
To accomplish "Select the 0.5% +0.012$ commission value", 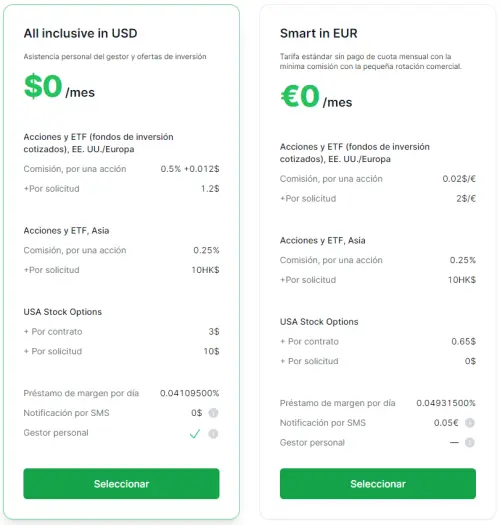I will point(190,169).
